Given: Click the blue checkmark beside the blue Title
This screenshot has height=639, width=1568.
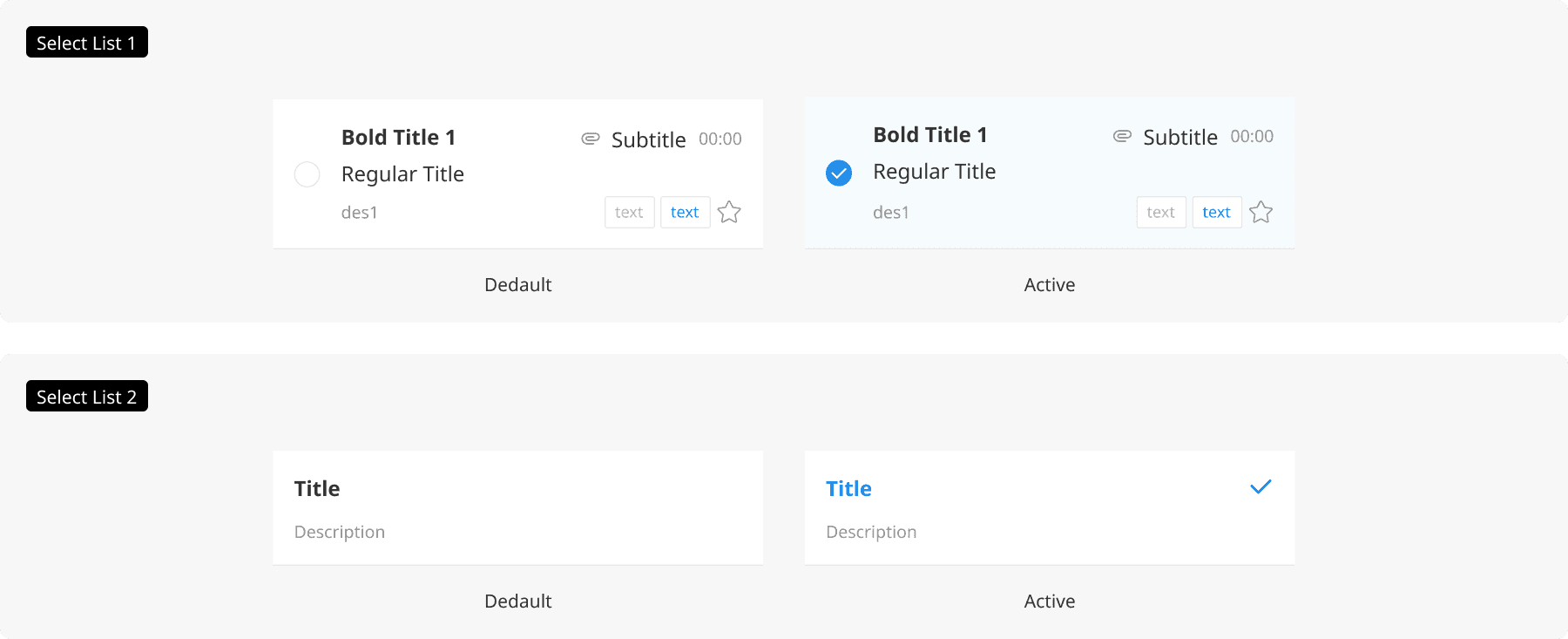Looking at the screenshot, I should tap(1260, 487).
